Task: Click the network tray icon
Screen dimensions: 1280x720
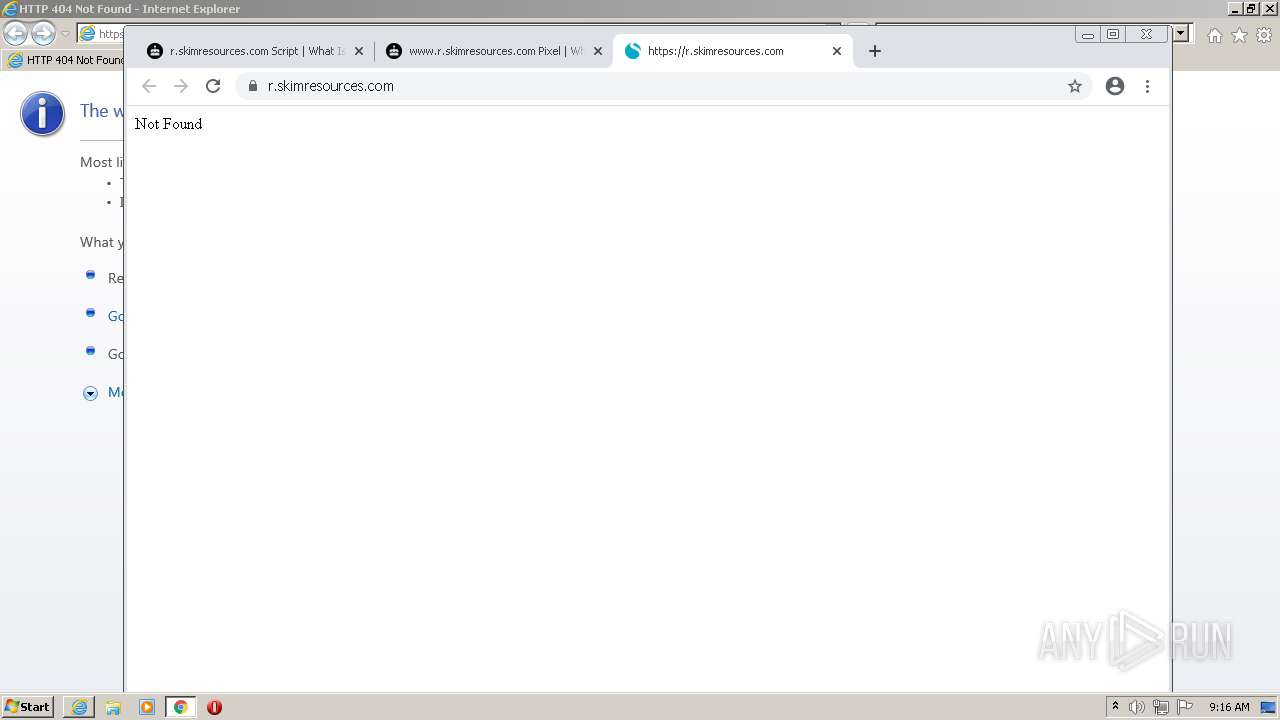Action: pos(1161,707)
